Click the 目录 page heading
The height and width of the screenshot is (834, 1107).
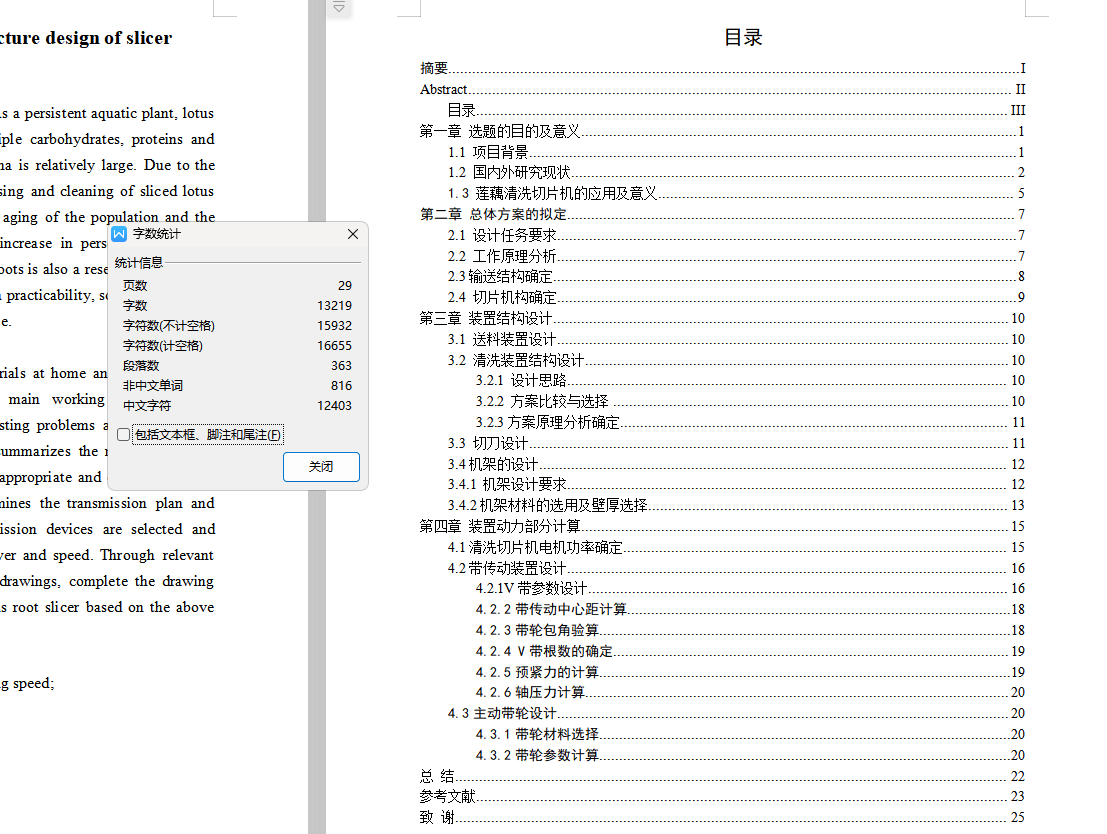(743, 37)
